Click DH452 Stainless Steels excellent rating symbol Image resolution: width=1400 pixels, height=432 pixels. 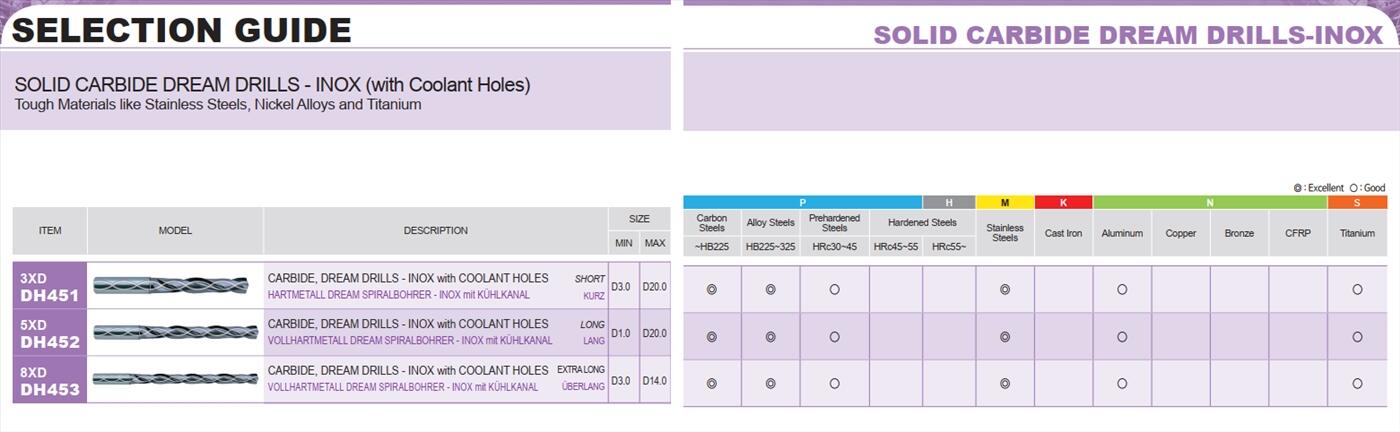pyautogui.click(x=1005, y=337)
